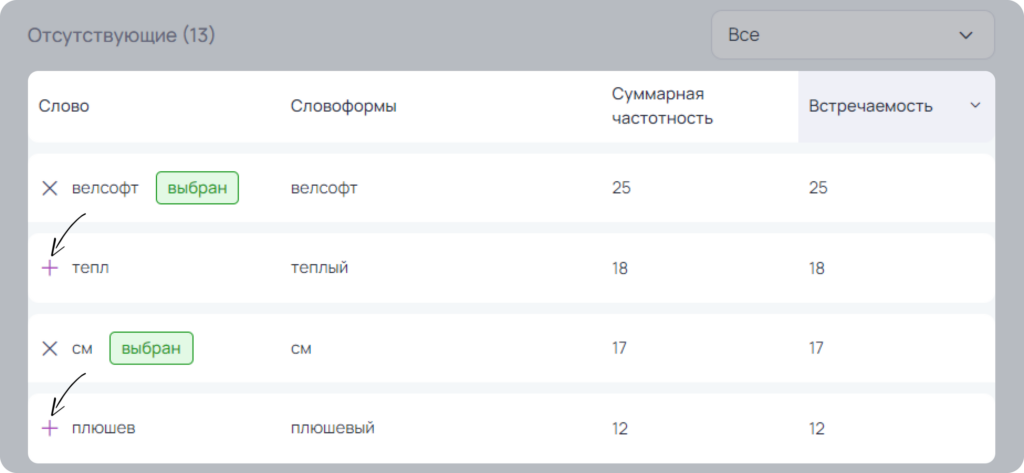Click frequency value 25 in велсофт row
1024x473 pixels.
(621, 188)
